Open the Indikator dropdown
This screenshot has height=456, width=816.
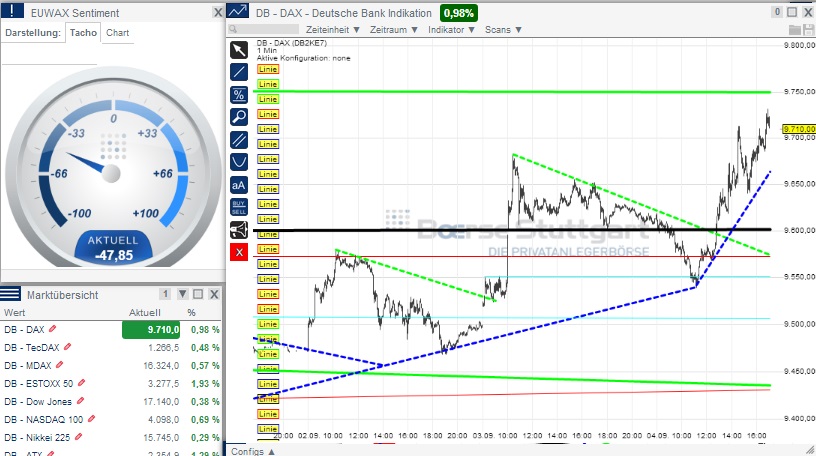(452, 30)
